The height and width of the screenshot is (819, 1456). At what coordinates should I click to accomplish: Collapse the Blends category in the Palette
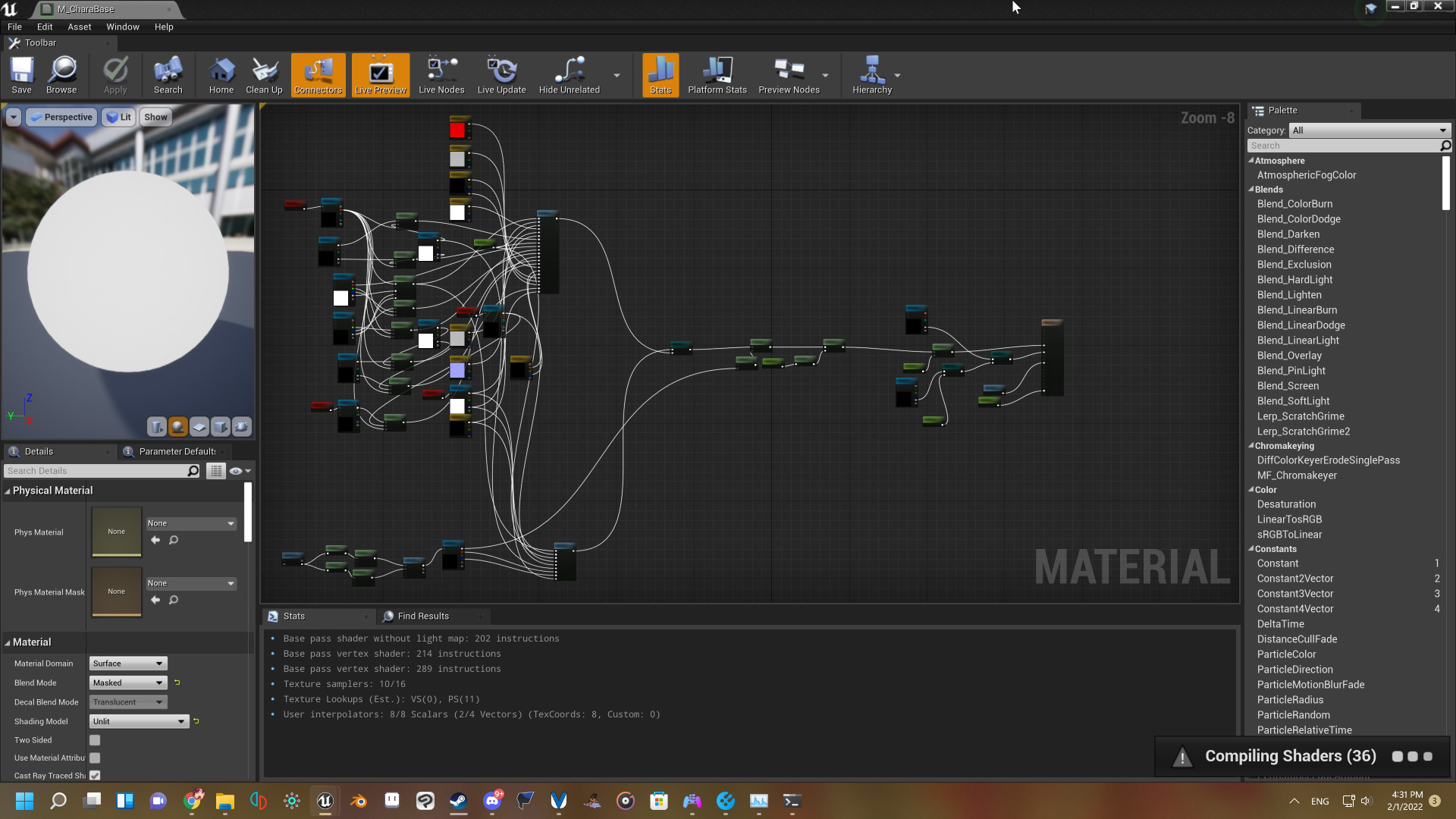(x=1251, y=190)
